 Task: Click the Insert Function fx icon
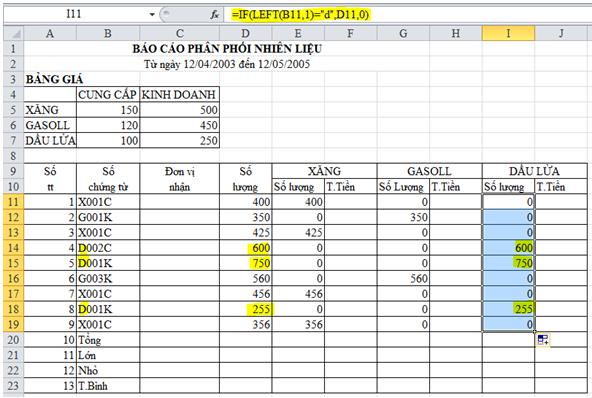tap(214, 14)
